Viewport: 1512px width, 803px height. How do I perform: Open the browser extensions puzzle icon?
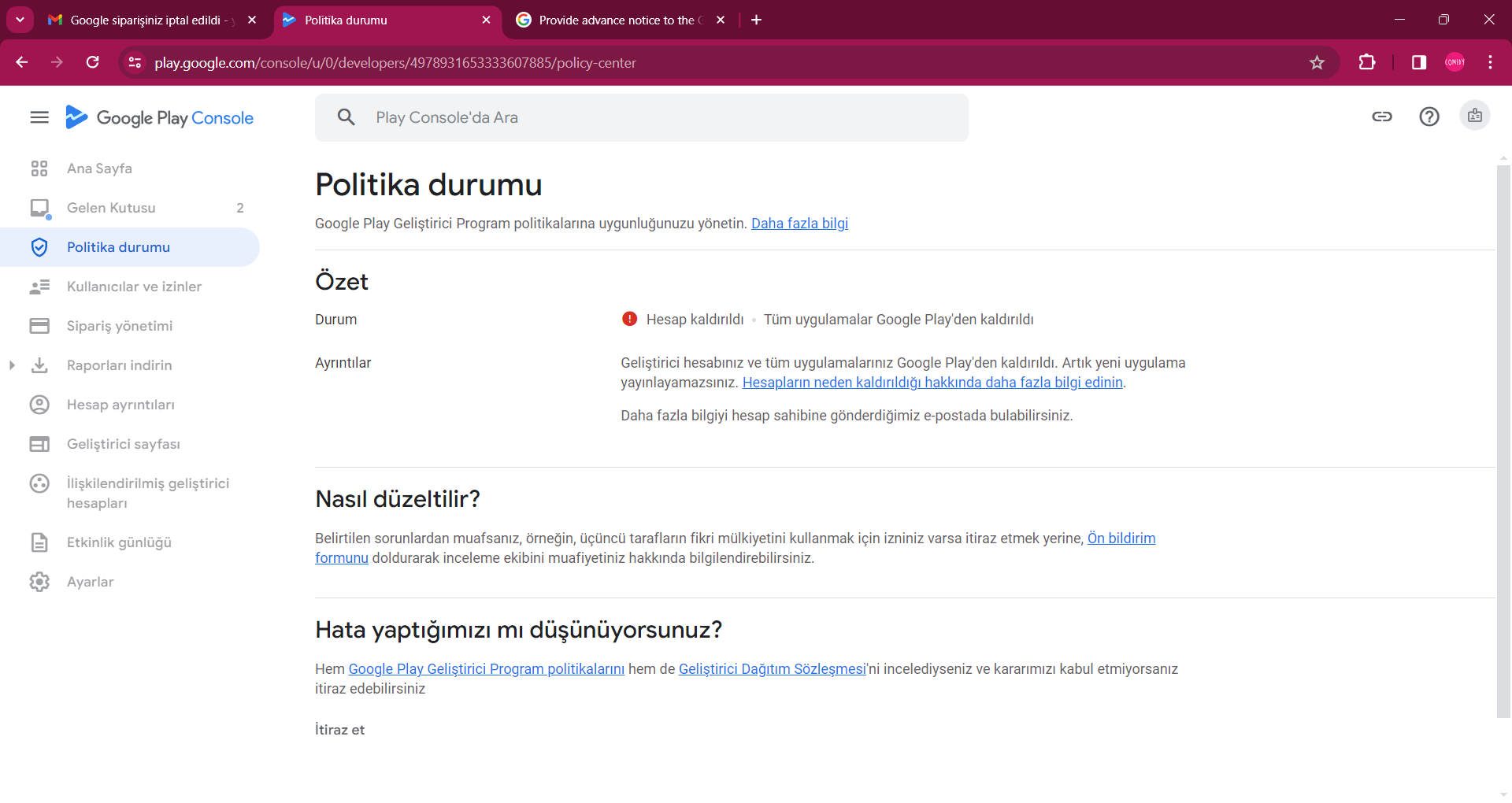click(1367, 62)
